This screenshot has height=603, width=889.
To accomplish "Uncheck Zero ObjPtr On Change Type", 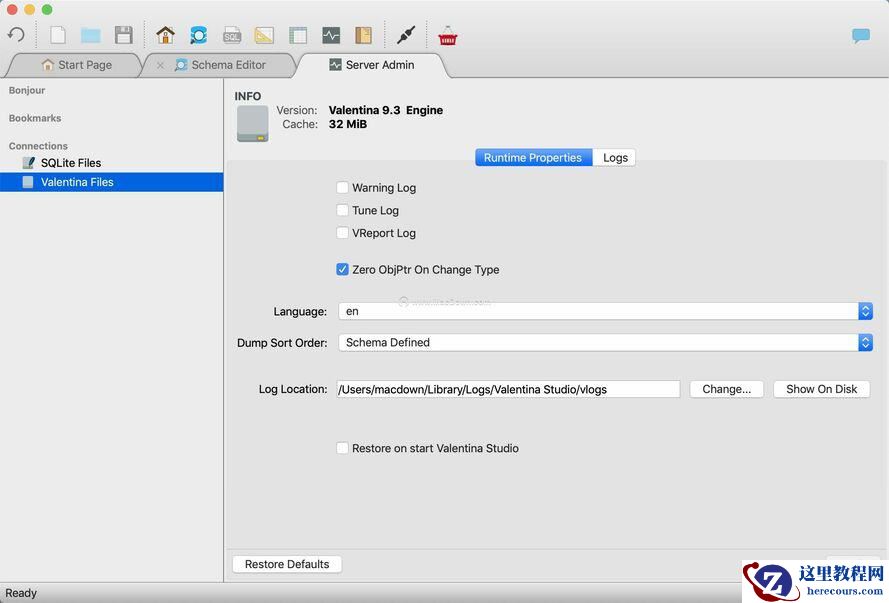I will [x=343, y=270].
